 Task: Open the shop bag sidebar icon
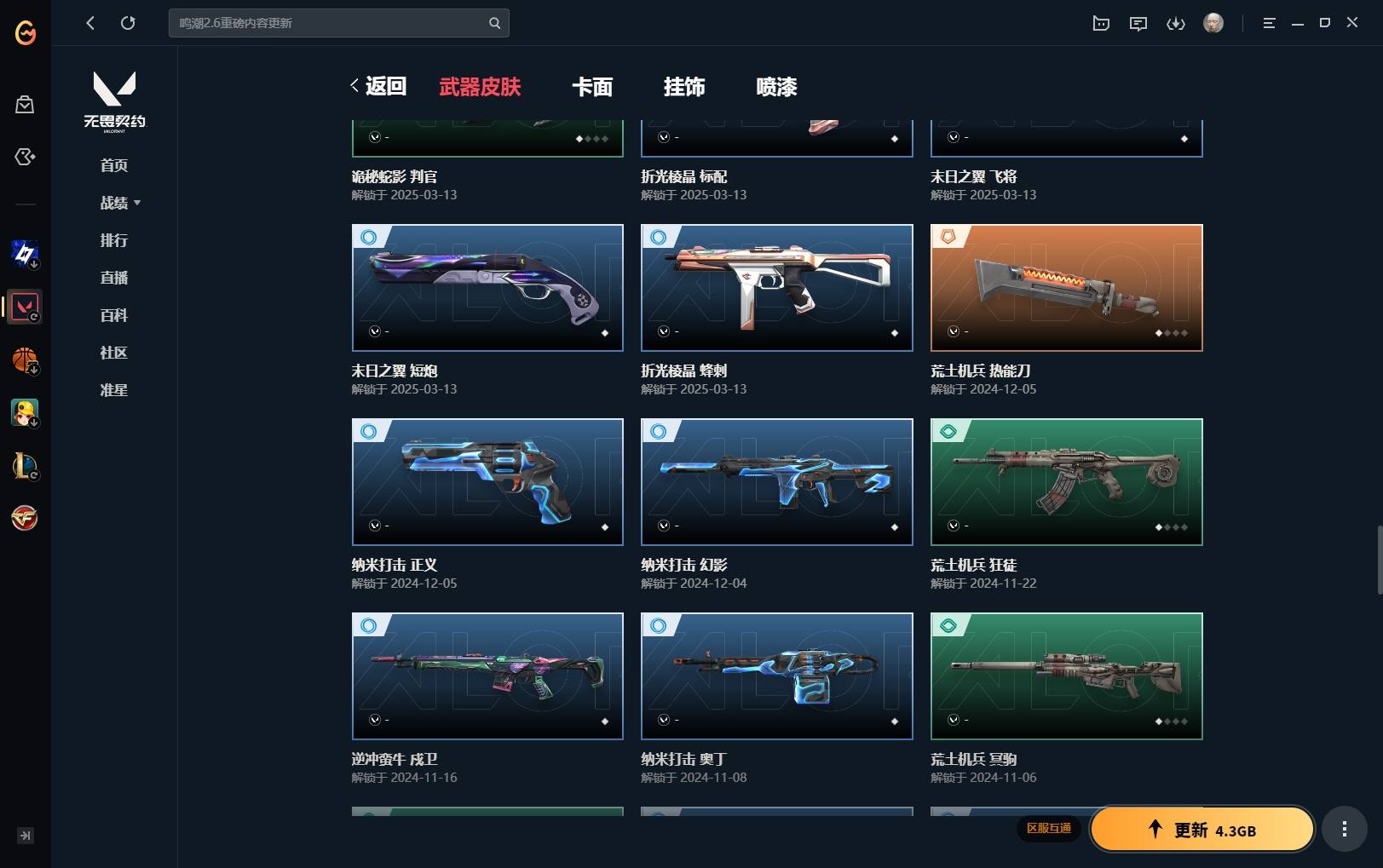25,104
